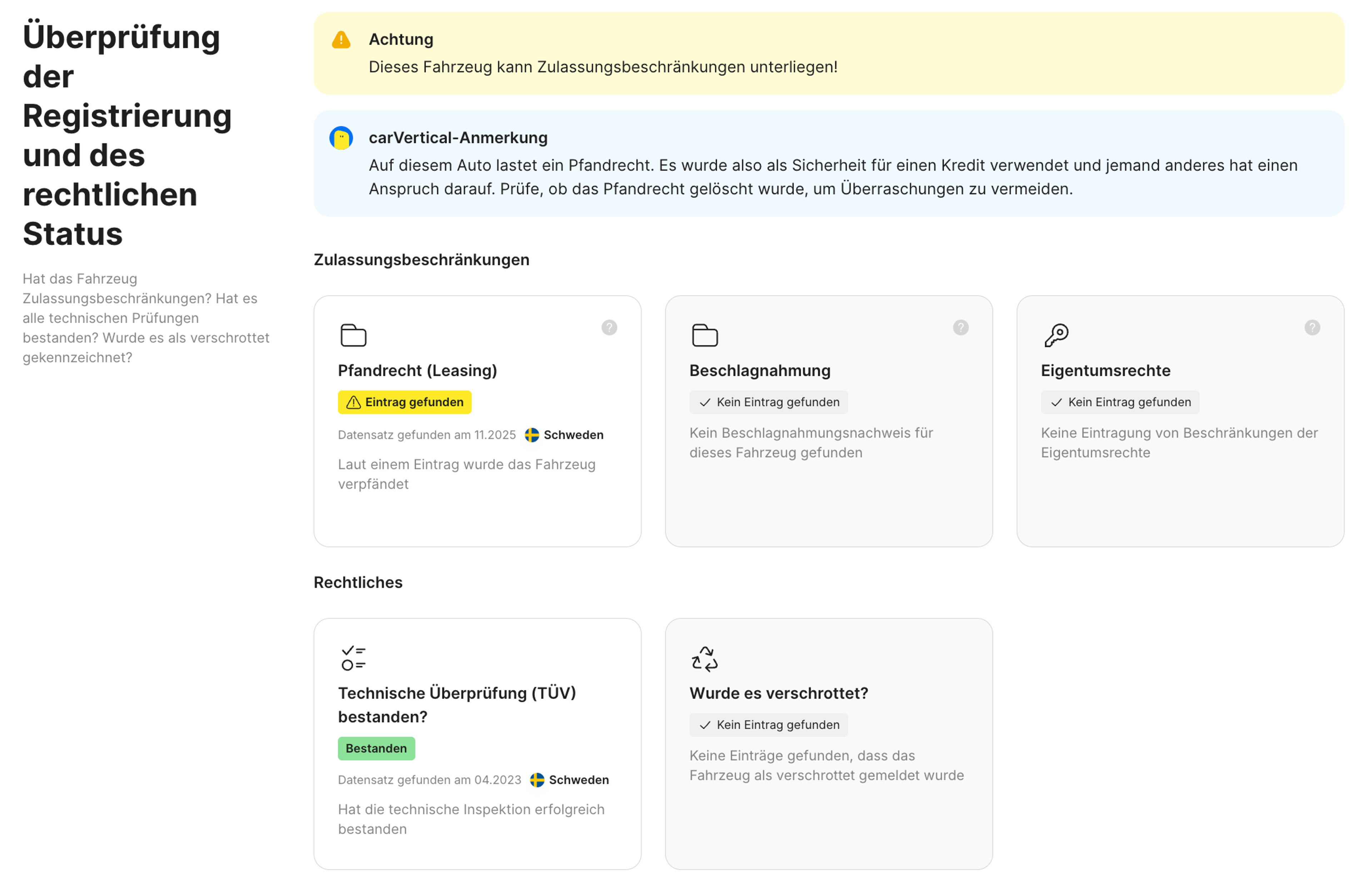Click 'Schweden' label on Pfandrecht card

coord(573,435)
